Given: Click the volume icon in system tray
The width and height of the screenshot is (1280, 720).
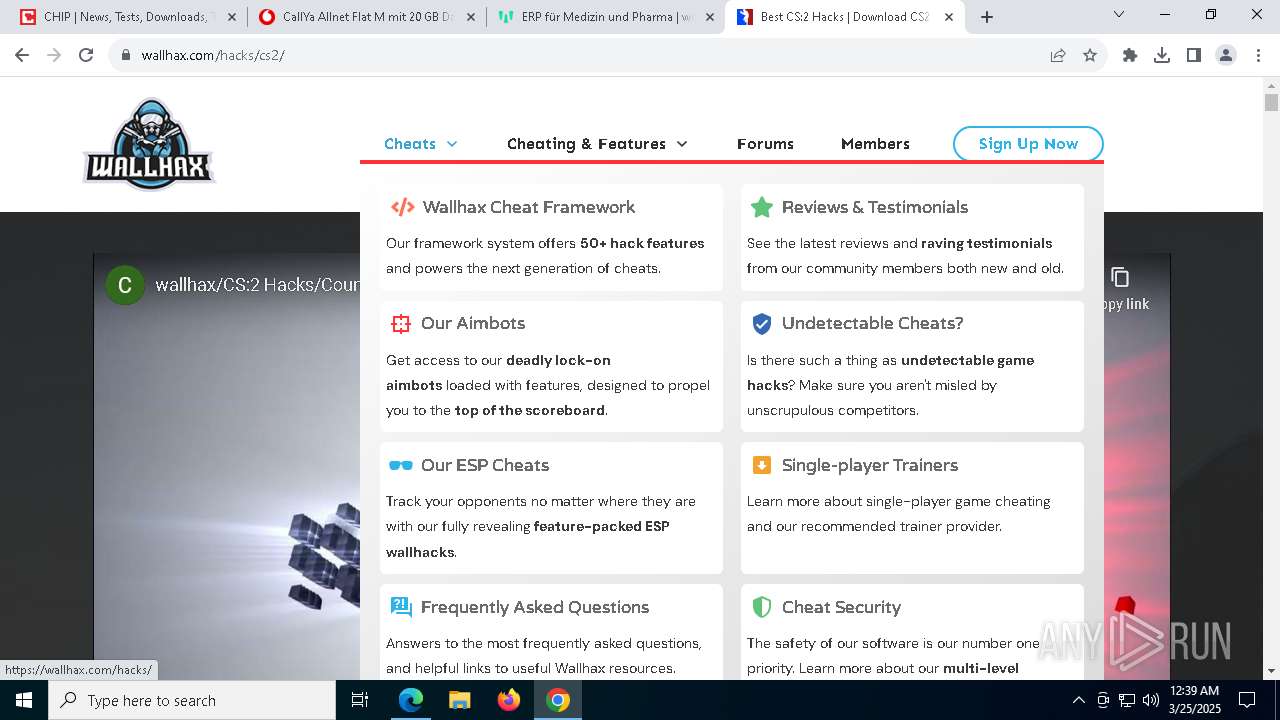Looking at the screenshot, I should [1151, 700].
